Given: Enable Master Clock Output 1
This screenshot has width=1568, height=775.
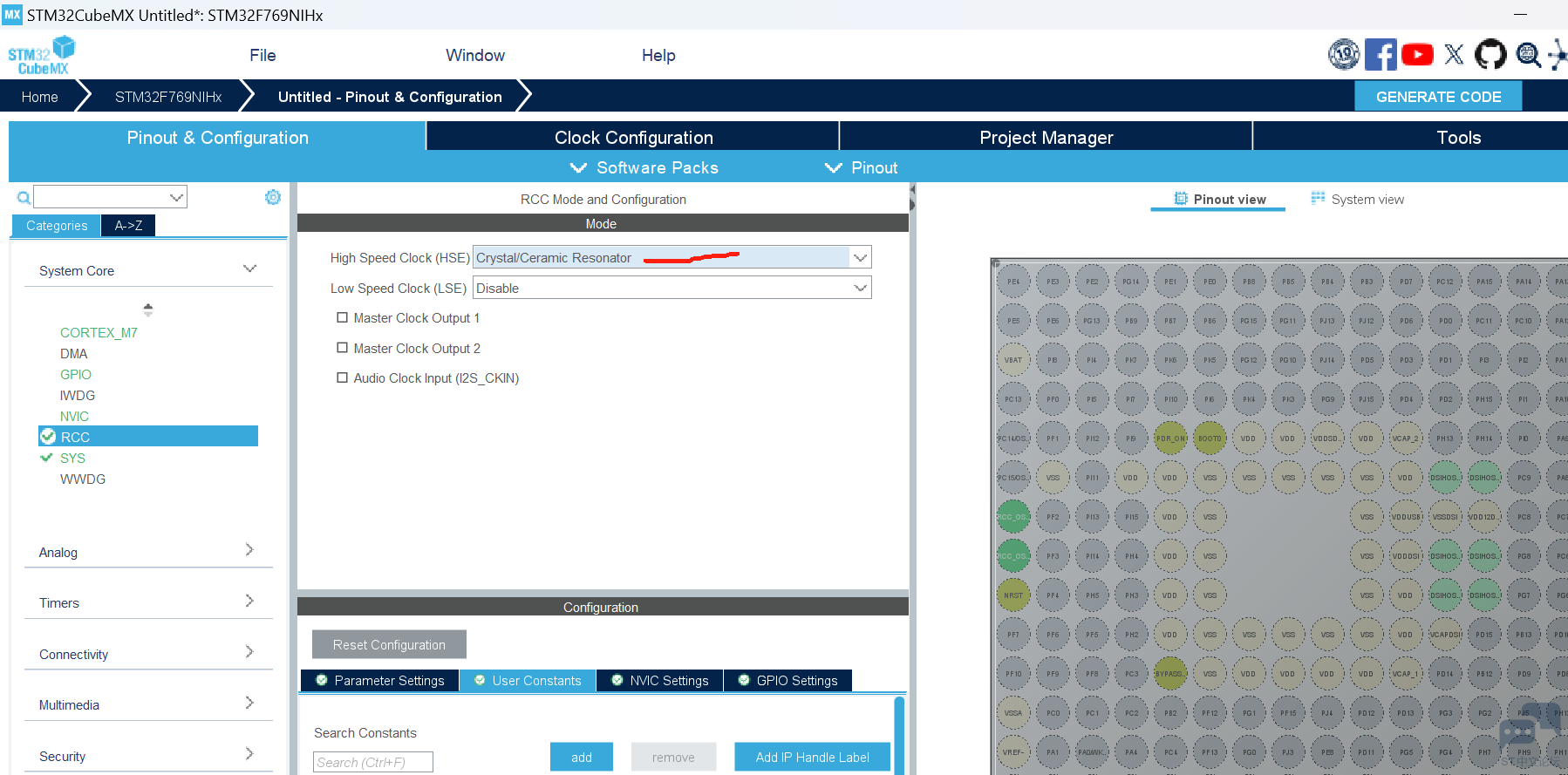Looking at the screenshot, I should (x=343, y=318).
